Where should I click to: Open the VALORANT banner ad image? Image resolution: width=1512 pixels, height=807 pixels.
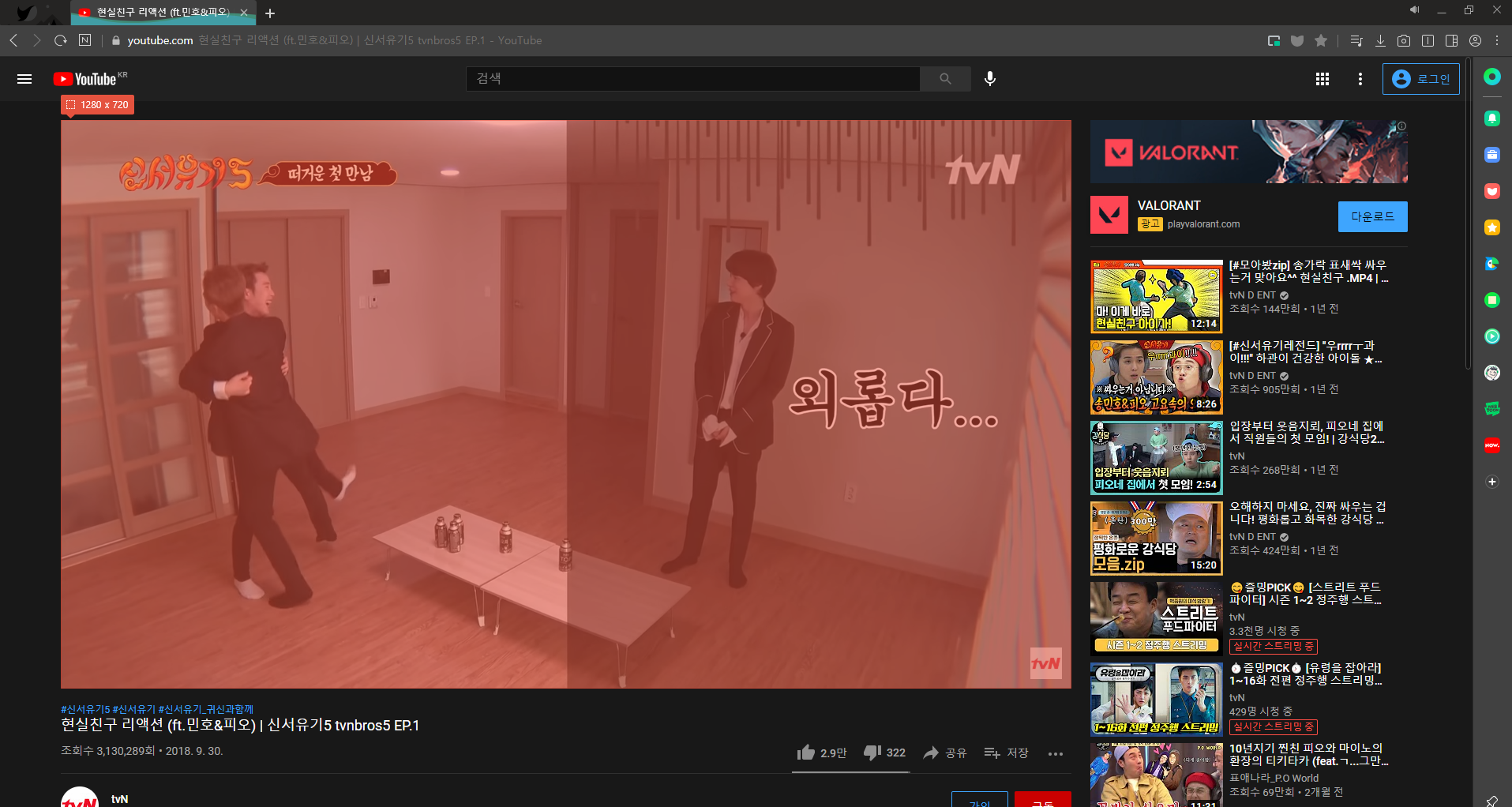coord(1248,152)
